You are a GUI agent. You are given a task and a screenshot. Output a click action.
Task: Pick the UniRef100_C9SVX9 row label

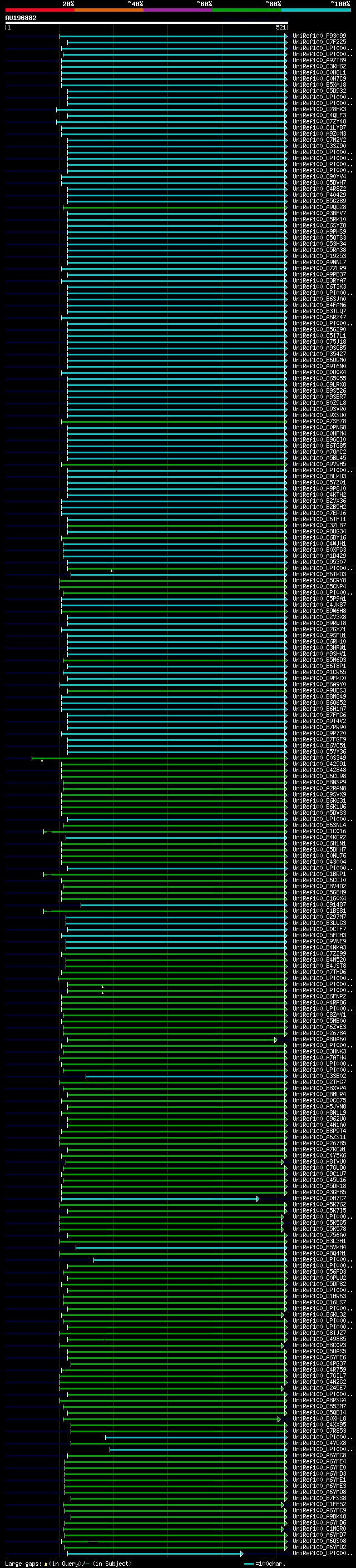click(319, 794)
